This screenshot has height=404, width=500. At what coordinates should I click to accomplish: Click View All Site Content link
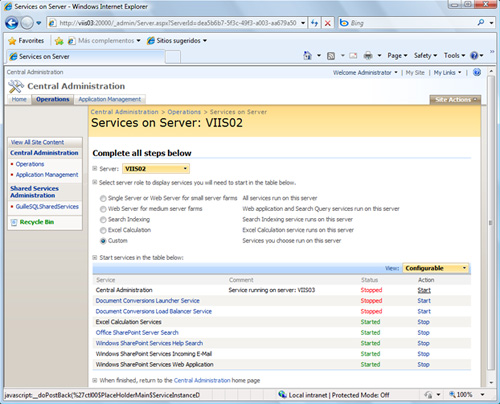tap(37, 142)
